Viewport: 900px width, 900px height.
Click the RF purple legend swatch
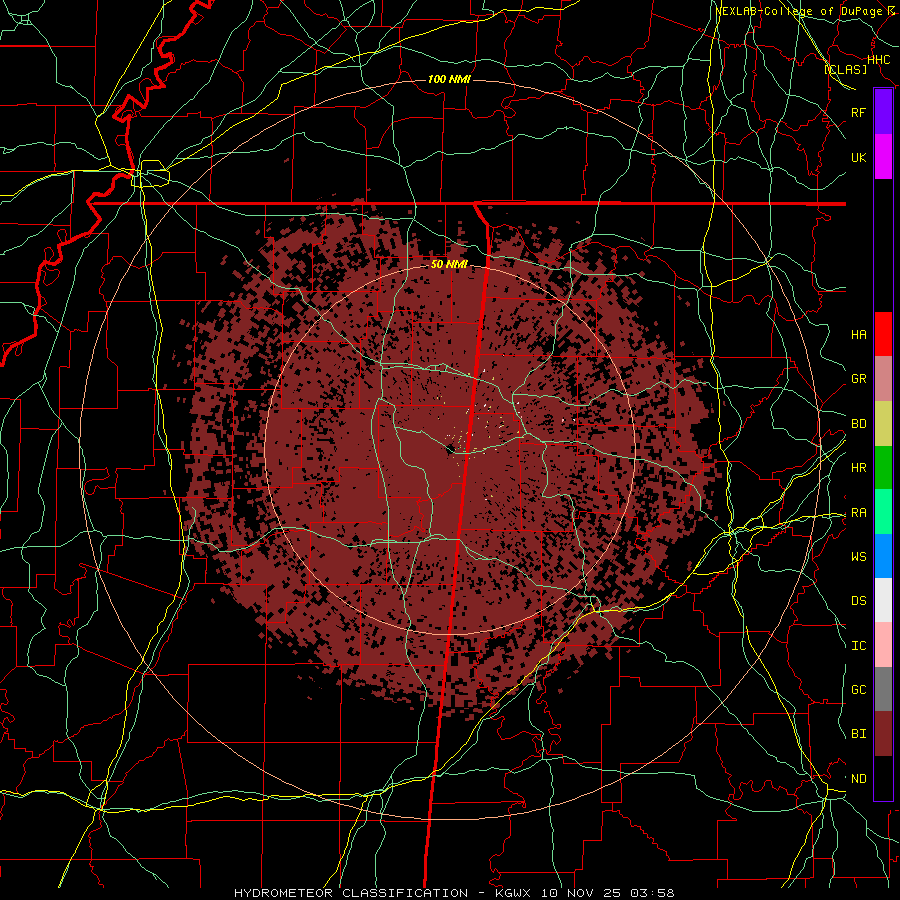[883, 112]
